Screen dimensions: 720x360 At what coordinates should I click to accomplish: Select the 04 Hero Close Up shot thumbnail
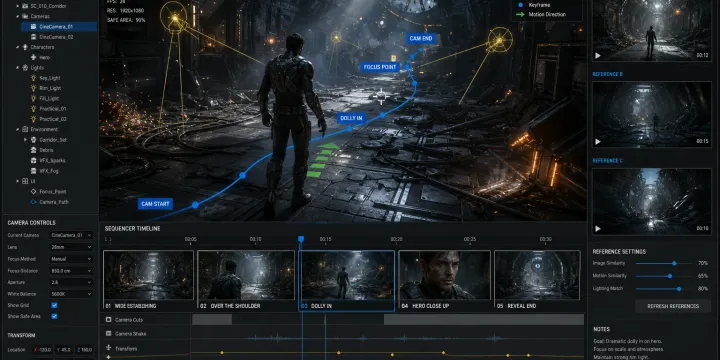coord(444,280)
